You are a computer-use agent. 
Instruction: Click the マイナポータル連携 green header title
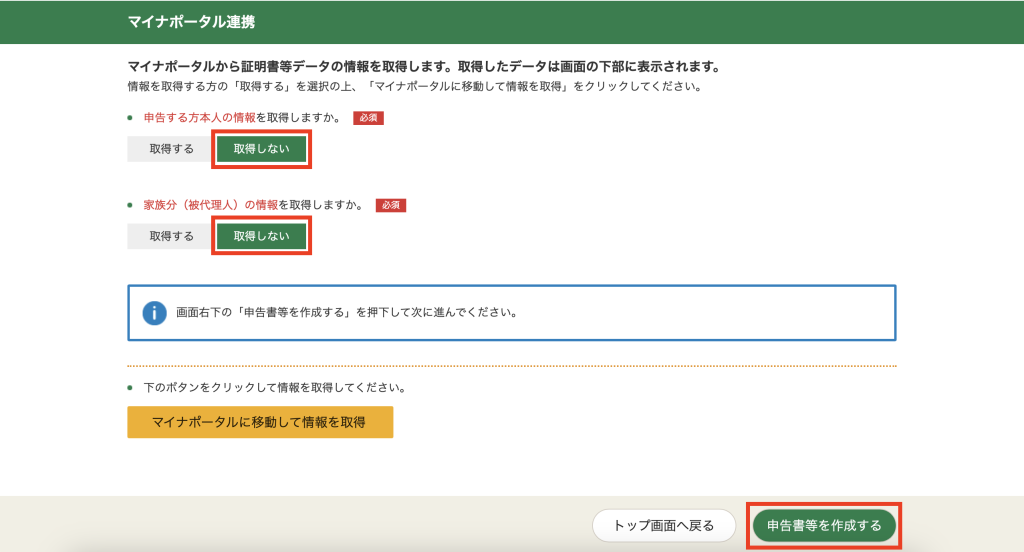pyautogui.click(x=184, y=22)
